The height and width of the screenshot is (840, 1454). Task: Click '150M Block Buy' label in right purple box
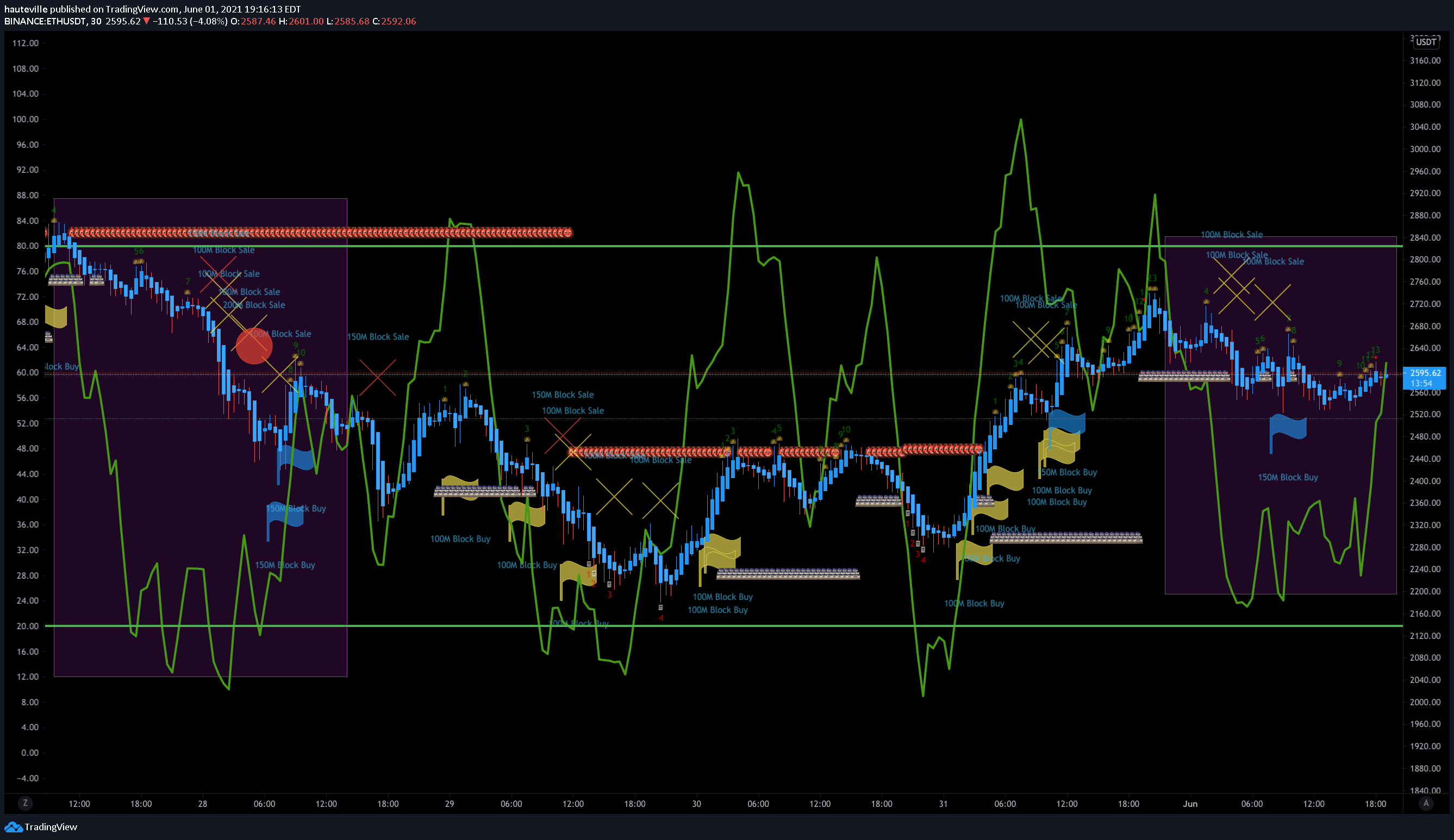pyautogui.click(x=1288, y=478)
